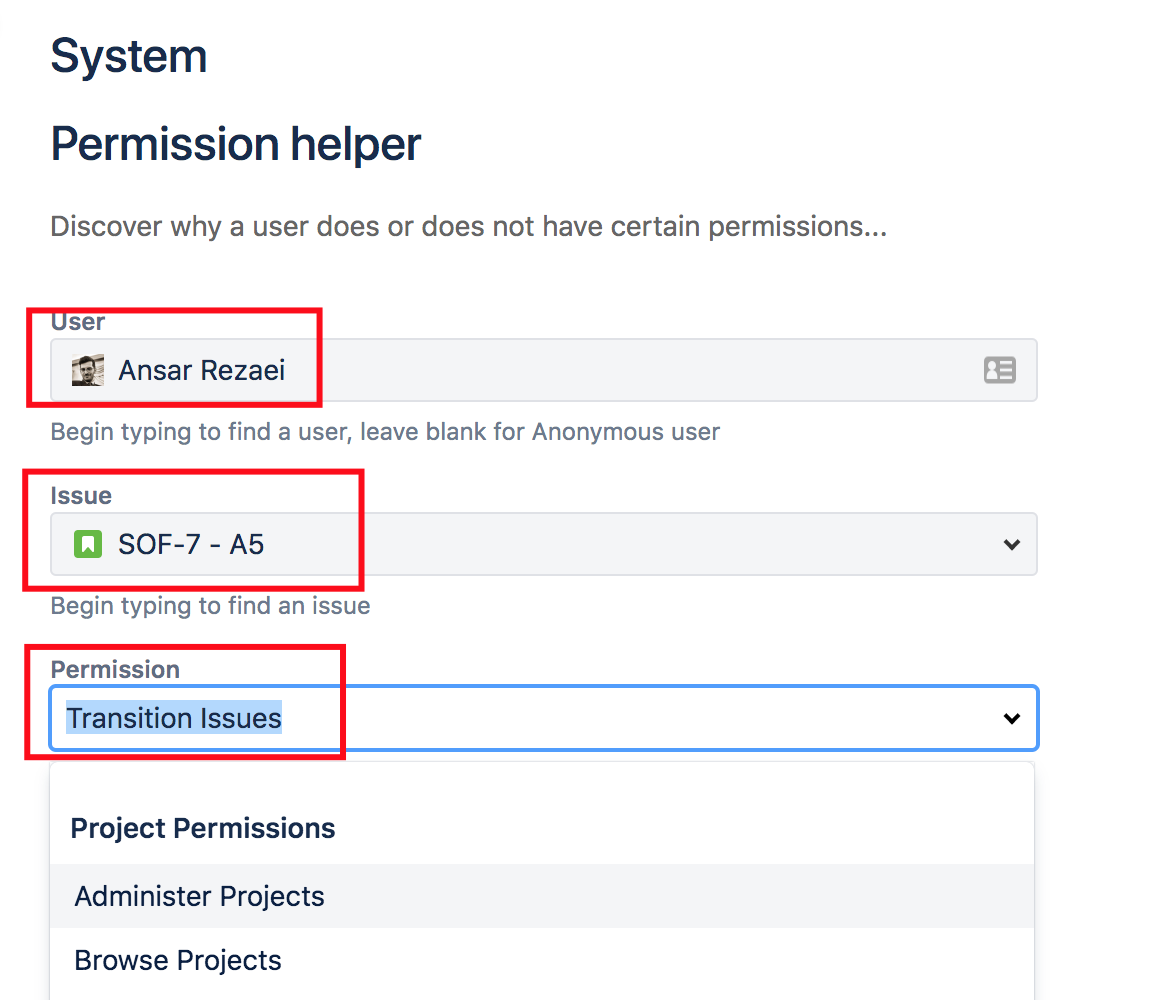Image resolution: width=1172 pixels, height=1000 pixels.
Task: Select Administer Projects from the list
Action: coord(199,896)
